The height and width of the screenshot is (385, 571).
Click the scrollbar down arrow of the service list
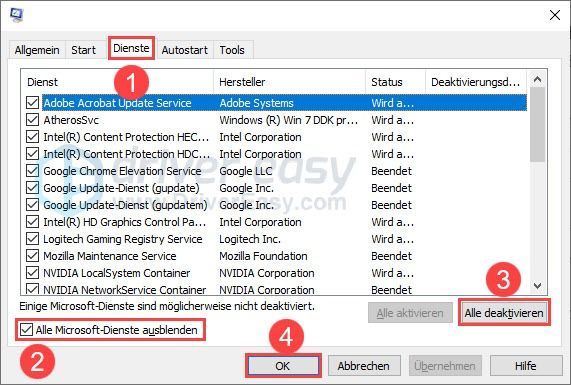(537, 286)
